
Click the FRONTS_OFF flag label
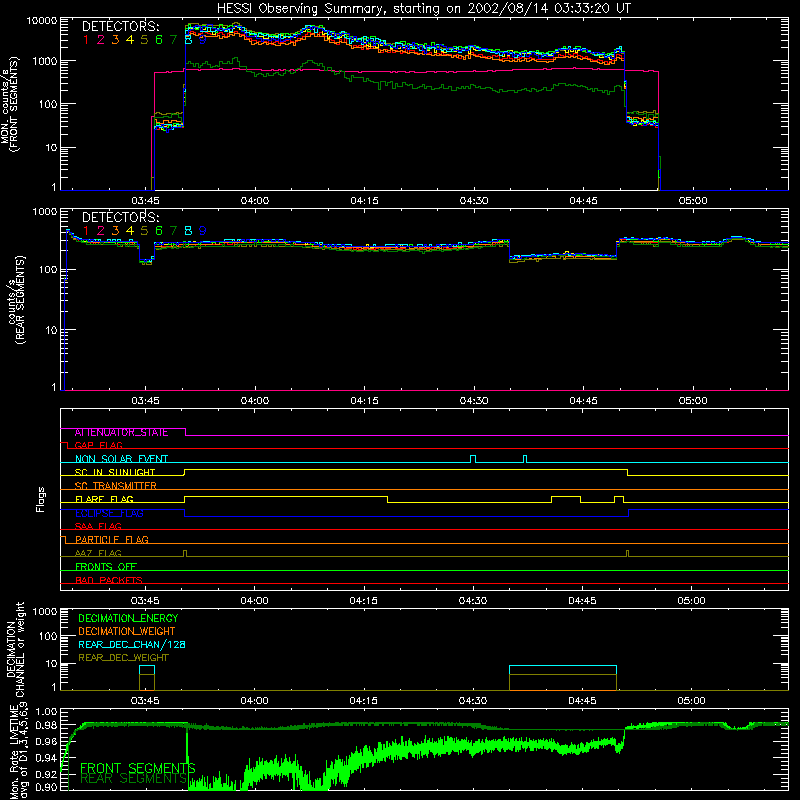point(106,566)
